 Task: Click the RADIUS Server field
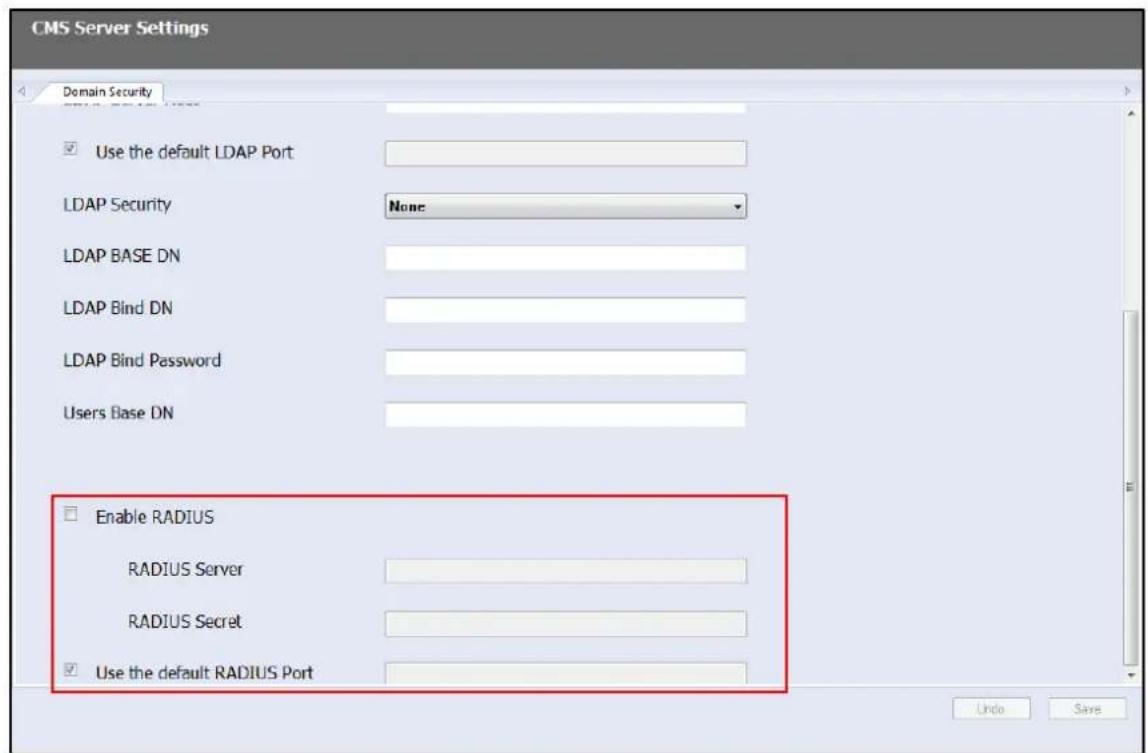(x=566, y=571)
